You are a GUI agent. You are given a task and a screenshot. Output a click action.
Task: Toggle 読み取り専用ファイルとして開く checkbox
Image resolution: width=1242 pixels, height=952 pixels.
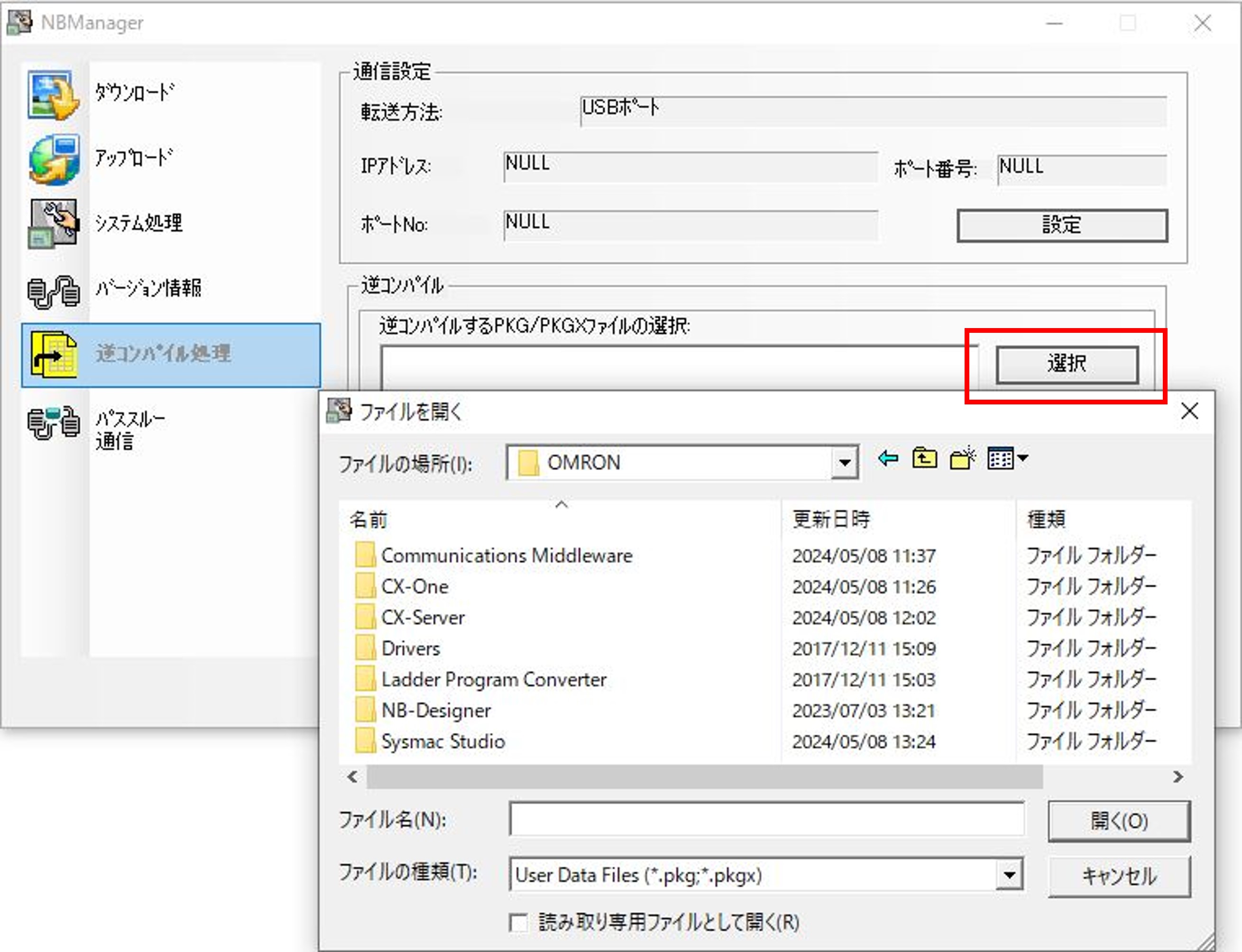pyautogui.click(x=518, y=923)
